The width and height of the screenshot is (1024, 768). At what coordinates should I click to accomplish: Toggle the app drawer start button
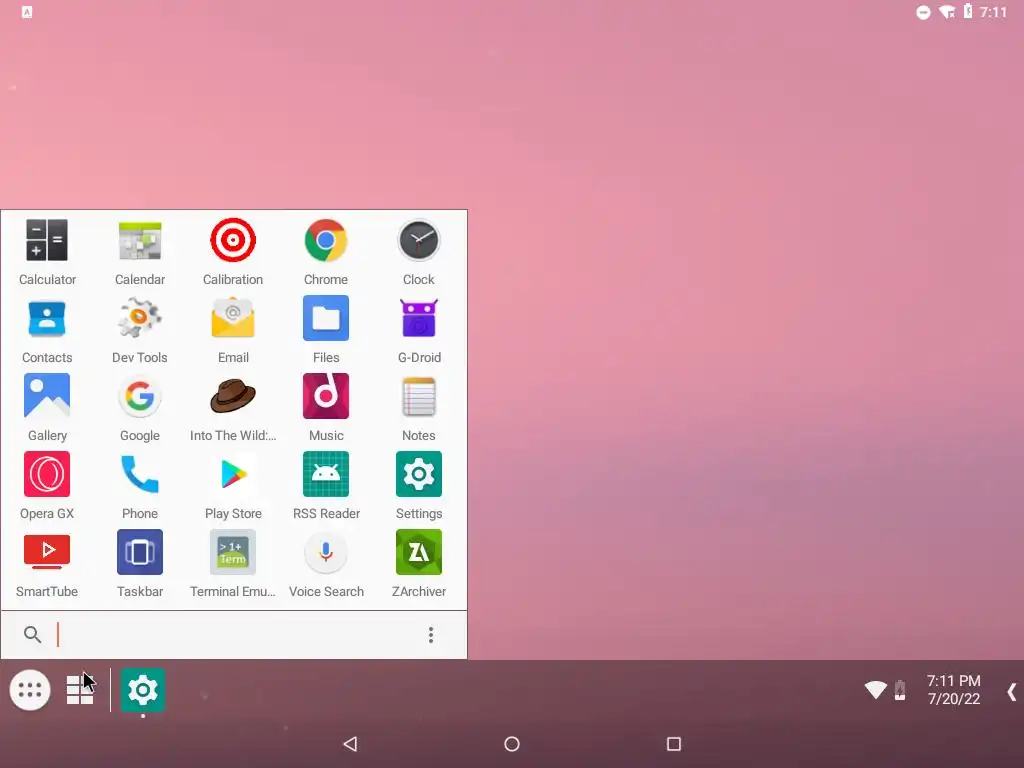point(30,690)
